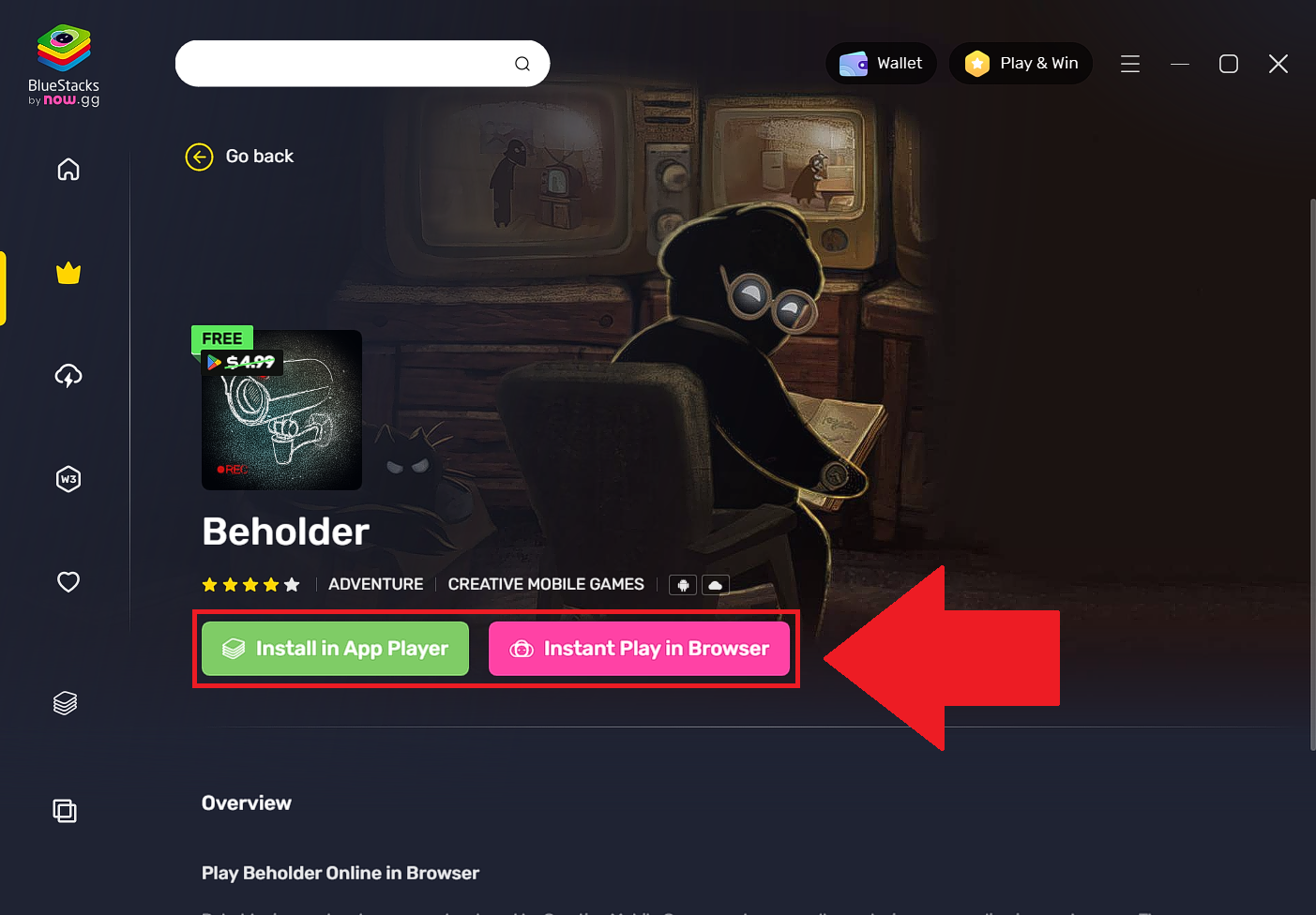Click the ADVENTURE category tag
The image size is (1316, 915).
(x=376, y=584)
